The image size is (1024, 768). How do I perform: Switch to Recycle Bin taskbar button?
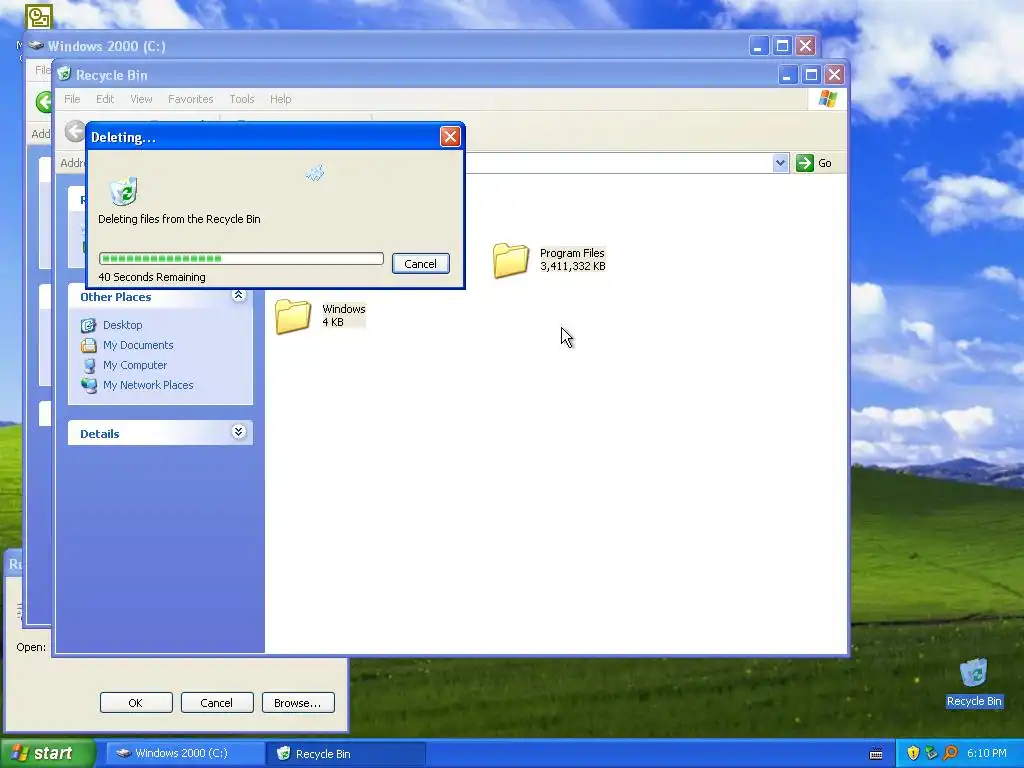[x=346, y=754]
